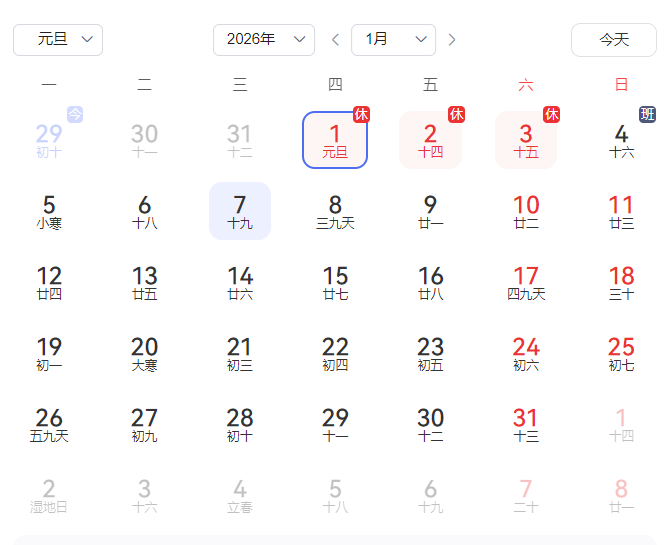Click the 休 badge on January 3

pos(552,115)
